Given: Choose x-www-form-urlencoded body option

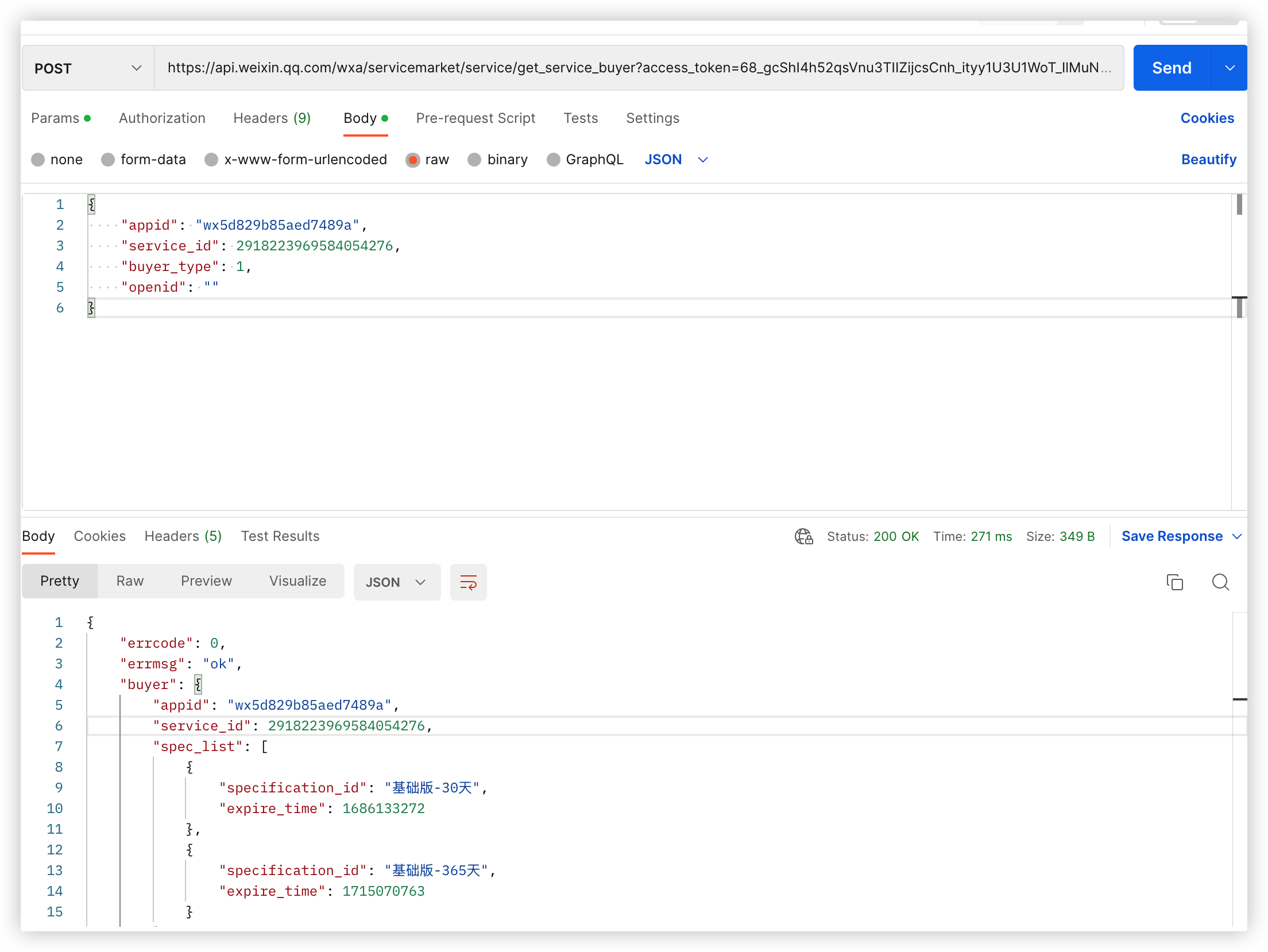Looking at the screenshot, I should (211, 160).
